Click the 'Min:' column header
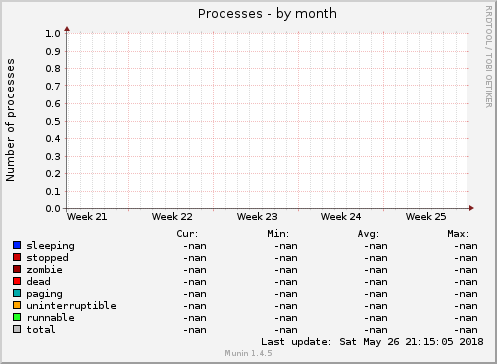The height and width of the screenshot is (364, 497). 278,234
